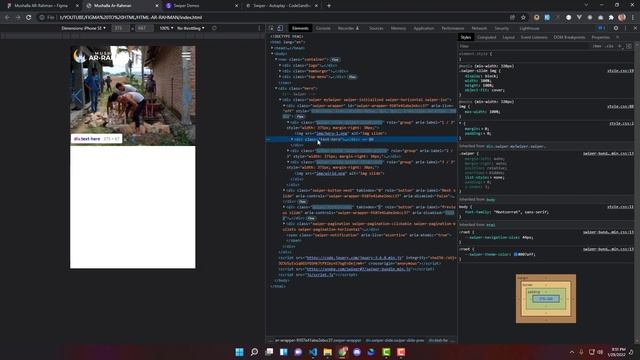The image size is (640, 360).
Task: Click the device width input field
Action: (120, 28)
